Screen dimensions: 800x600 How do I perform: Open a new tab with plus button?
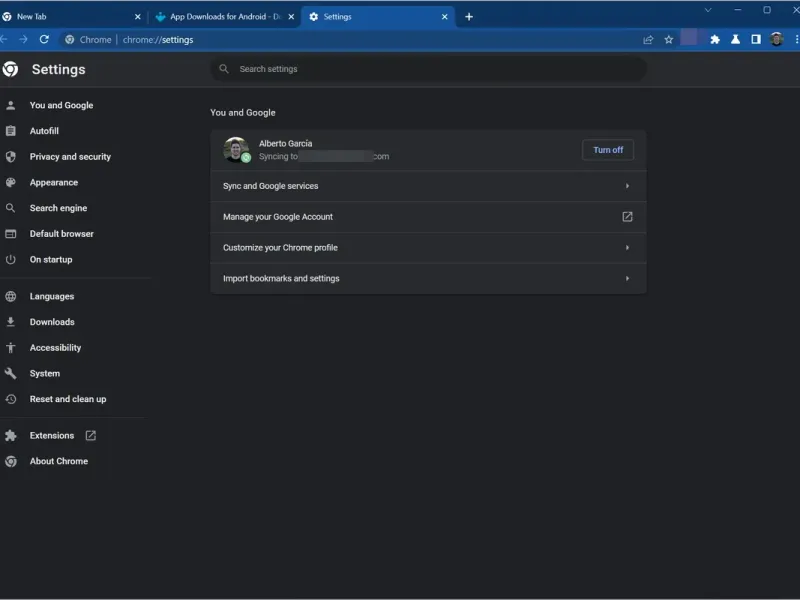coord(469,17)
